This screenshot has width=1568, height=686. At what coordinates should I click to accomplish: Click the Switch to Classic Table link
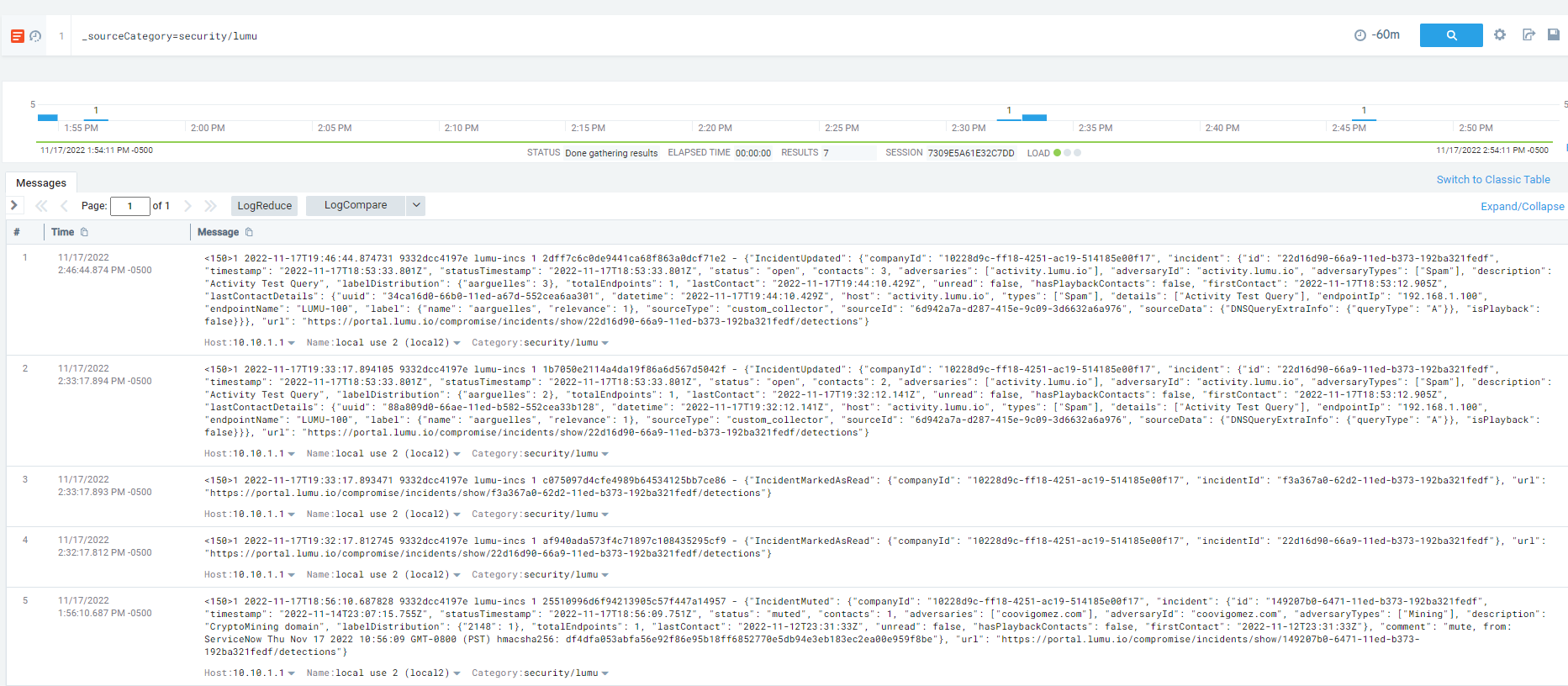pyautogui.click(x=1492, y=180)
